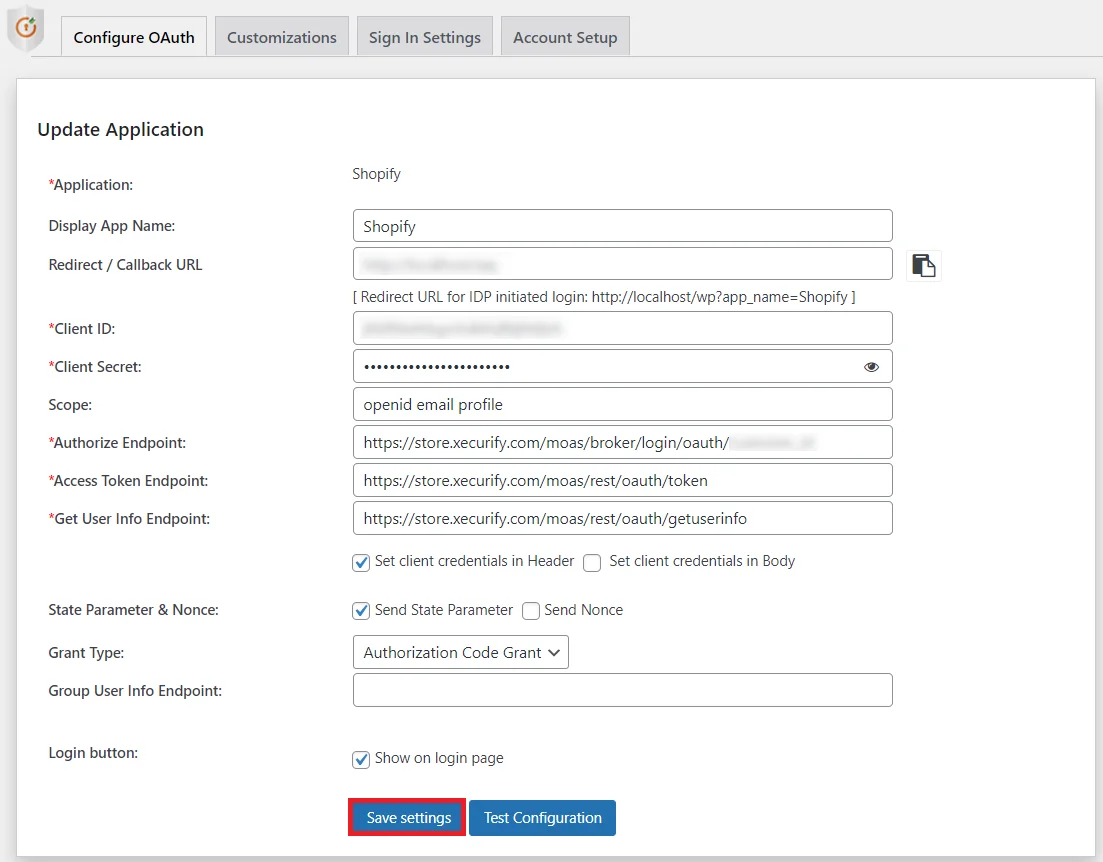Click the miniOrange shield logo

click(25, 27)
